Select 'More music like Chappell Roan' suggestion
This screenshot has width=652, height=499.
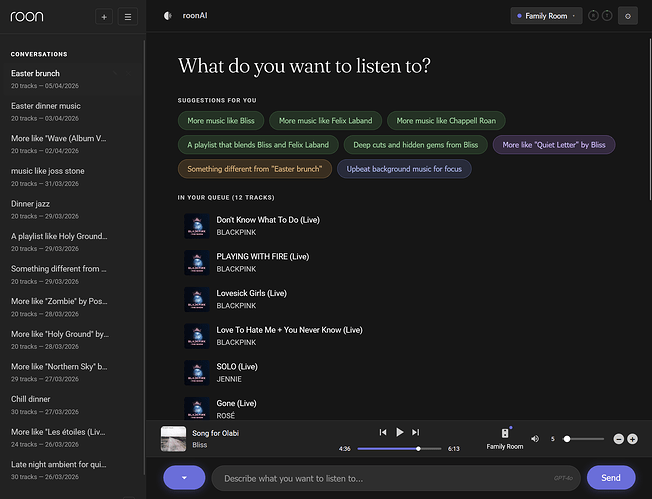click(446, 121)
